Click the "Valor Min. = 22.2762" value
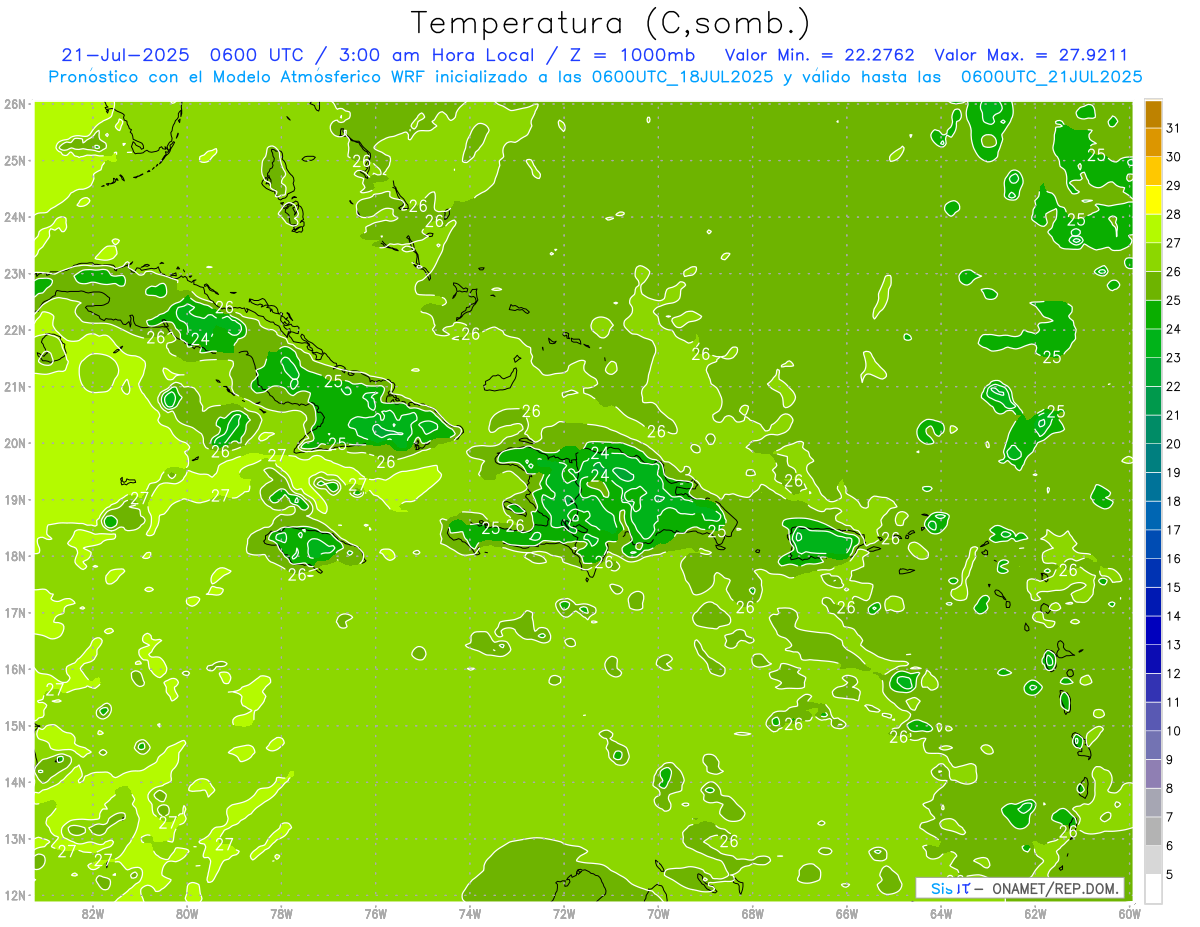This screenshot has height=927, width=1200. [820, 55]
